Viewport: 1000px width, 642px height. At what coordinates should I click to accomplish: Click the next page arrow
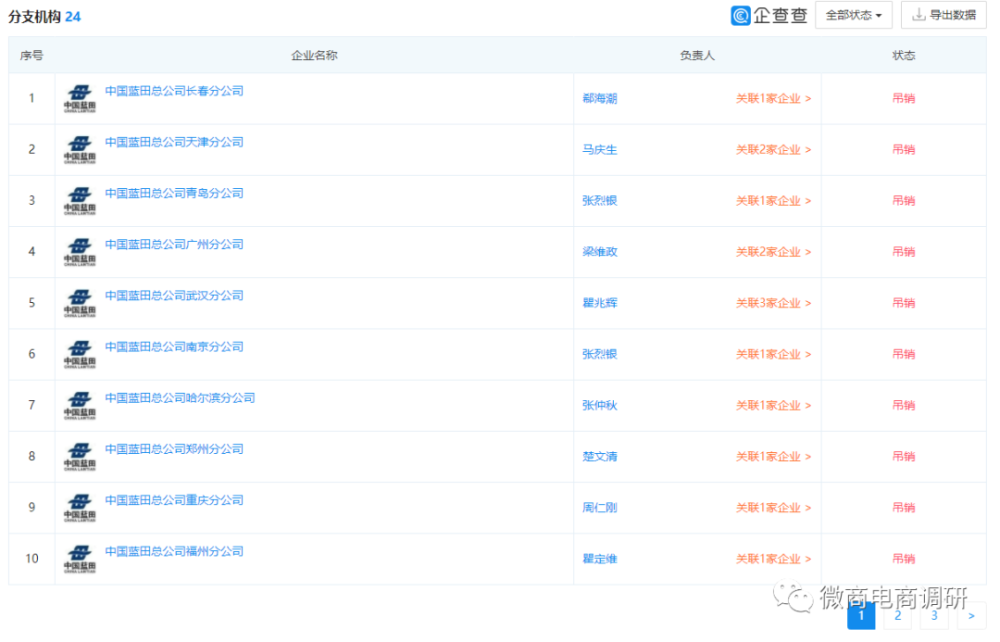pos(971,616)
